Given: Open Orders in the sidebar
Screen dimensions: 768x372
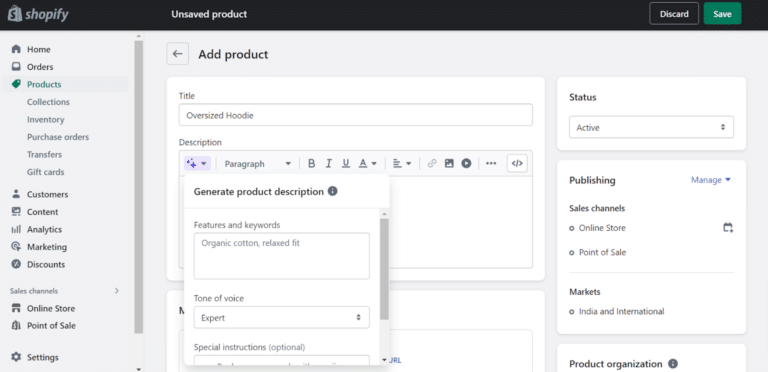Looking at the screenshot, I should 40,67.
